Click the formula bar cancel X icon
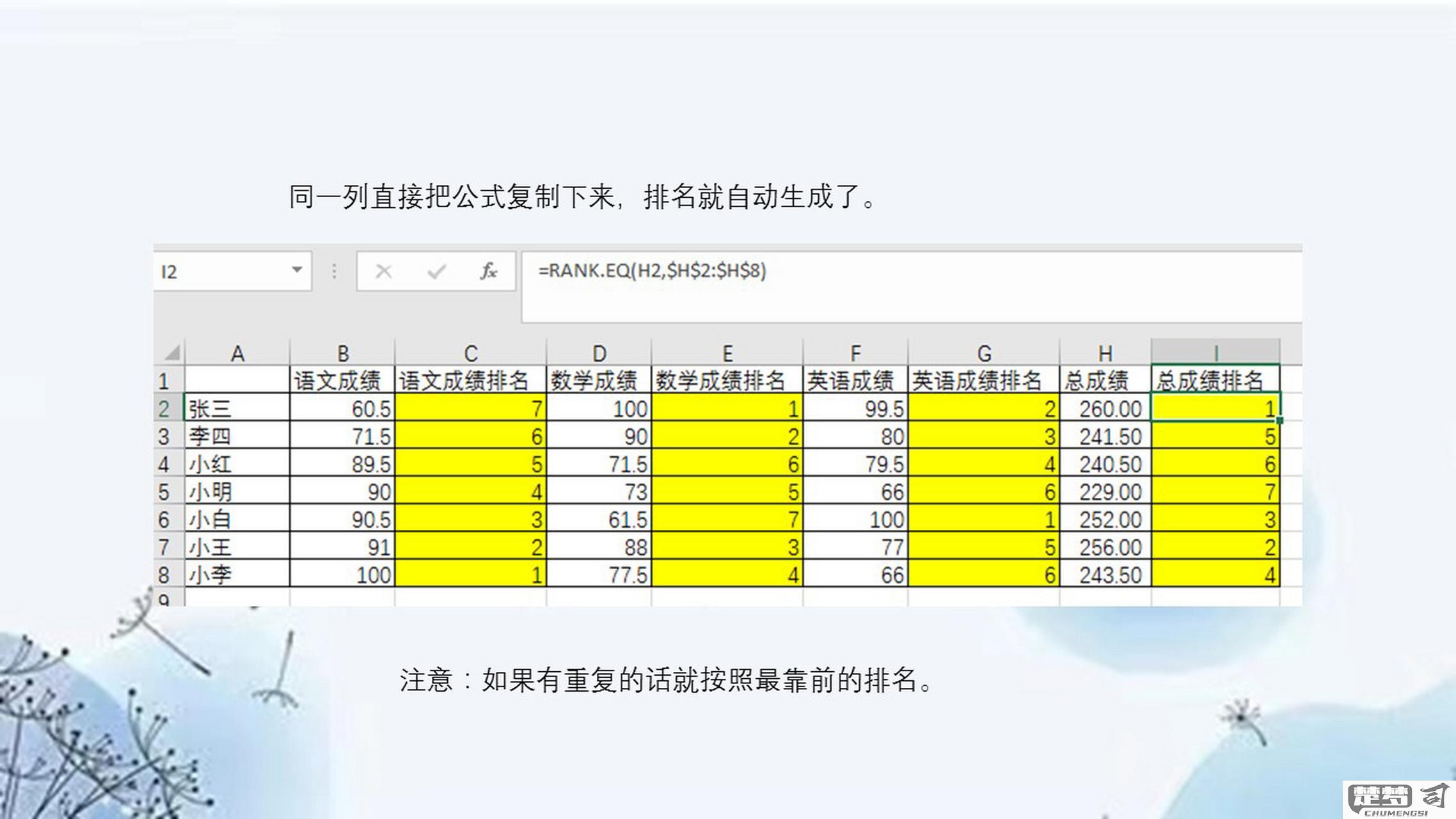1456x819 pixels. 384,272
